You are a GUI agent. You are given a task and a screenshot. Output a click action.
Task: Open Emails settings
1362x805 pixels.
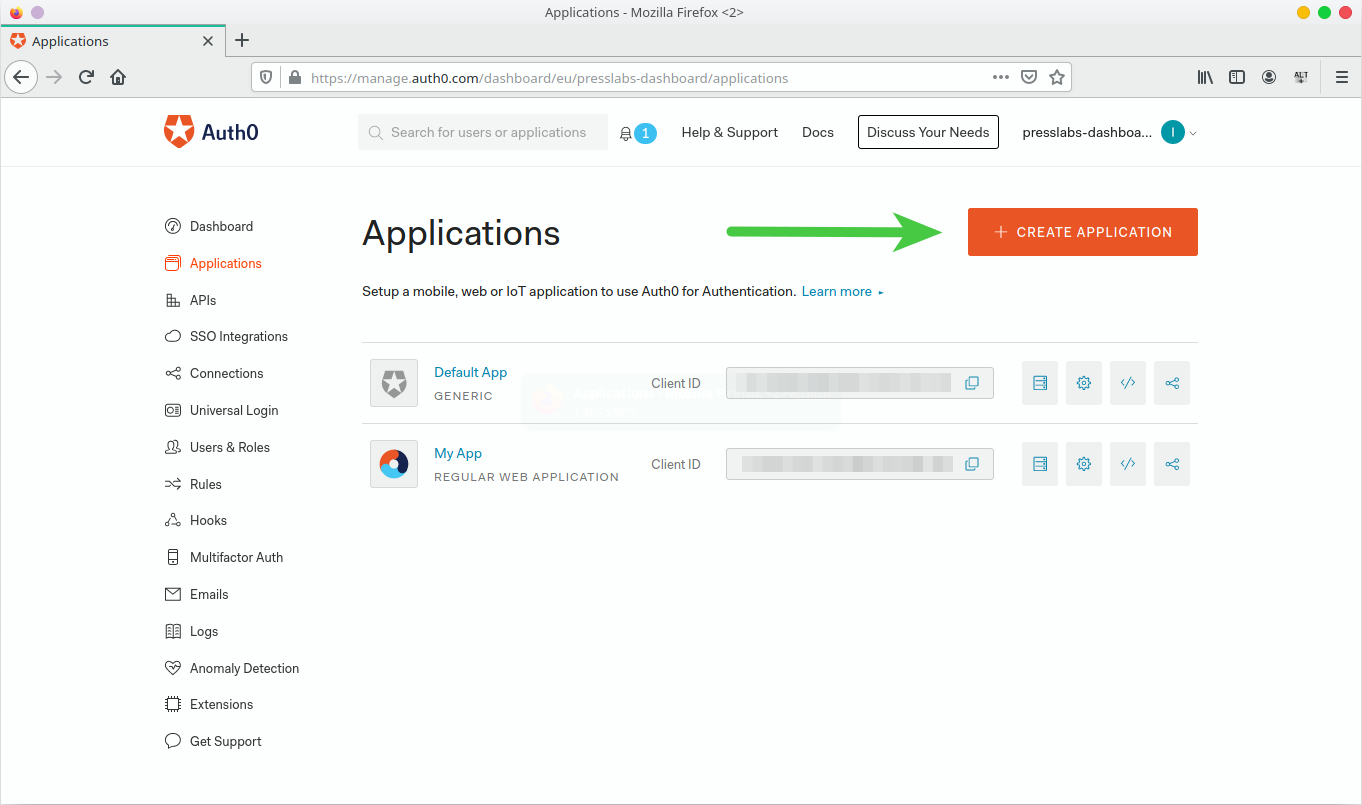point(209,594)
